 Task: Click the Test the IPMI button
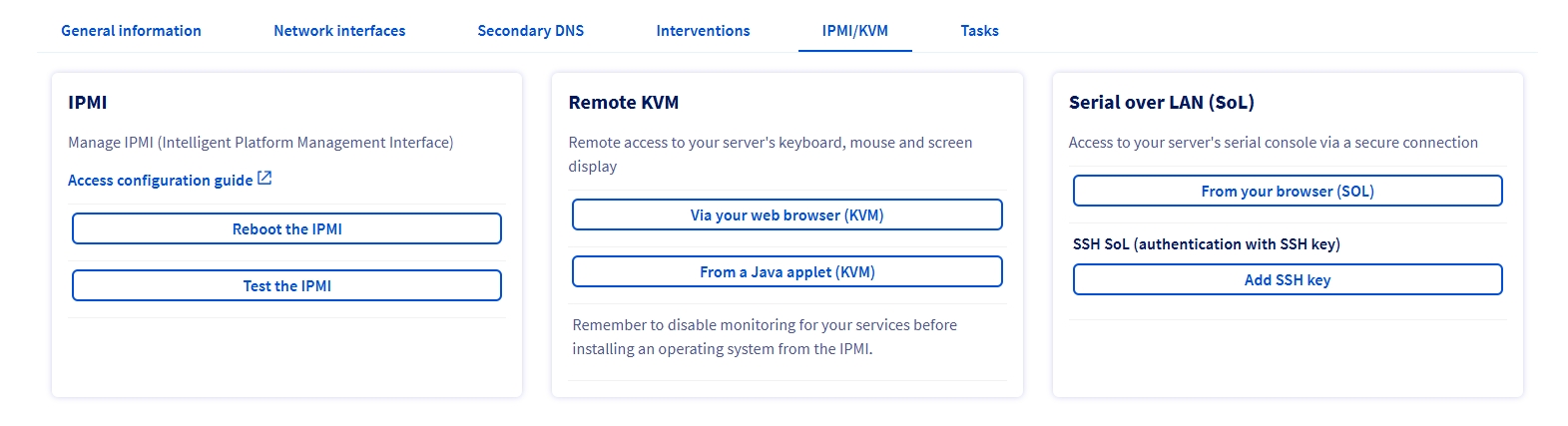coord(286,286)
